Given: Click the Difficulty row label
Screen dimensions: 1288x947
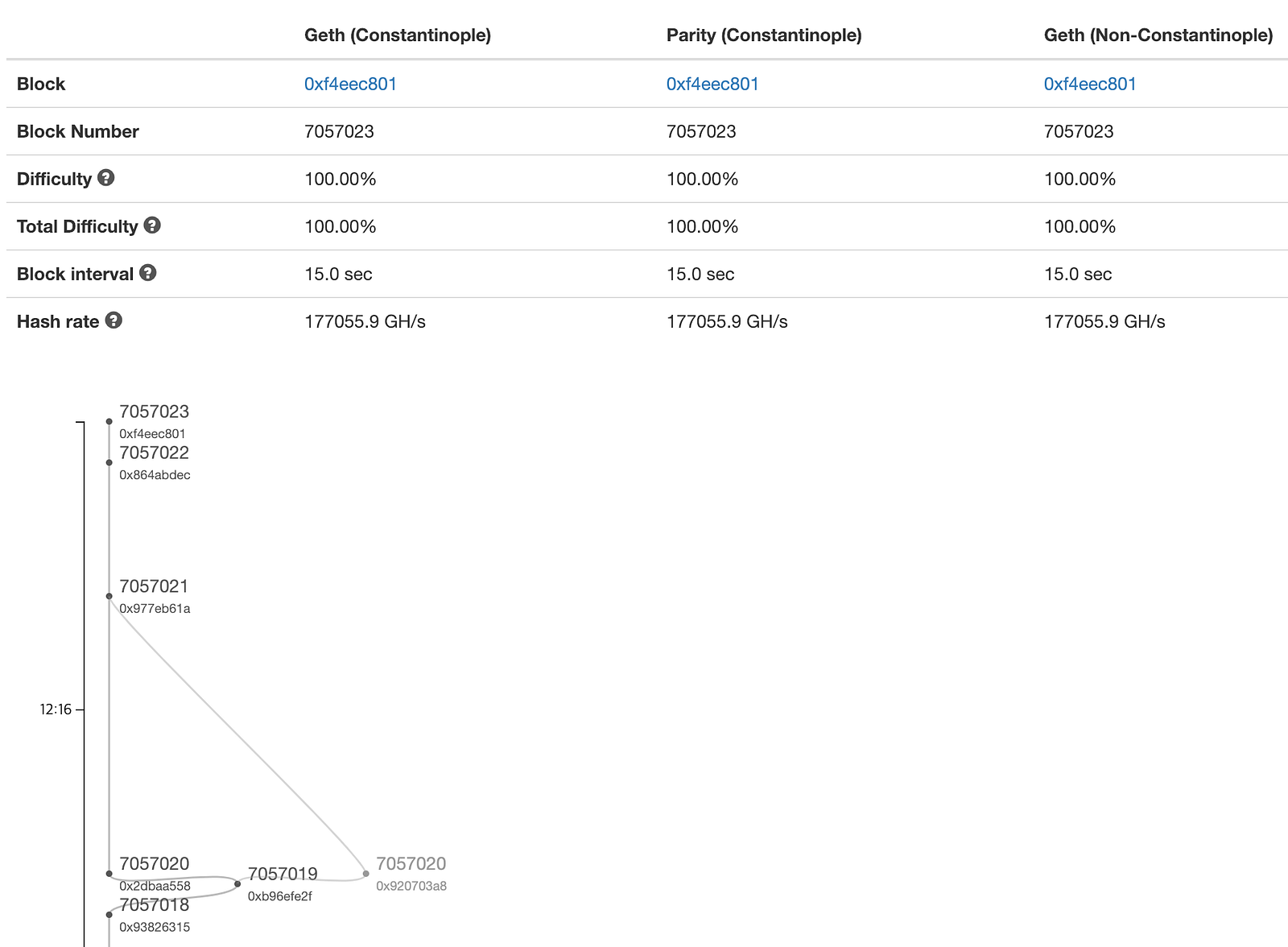Looking at the screenshot, I should point(54,179).
